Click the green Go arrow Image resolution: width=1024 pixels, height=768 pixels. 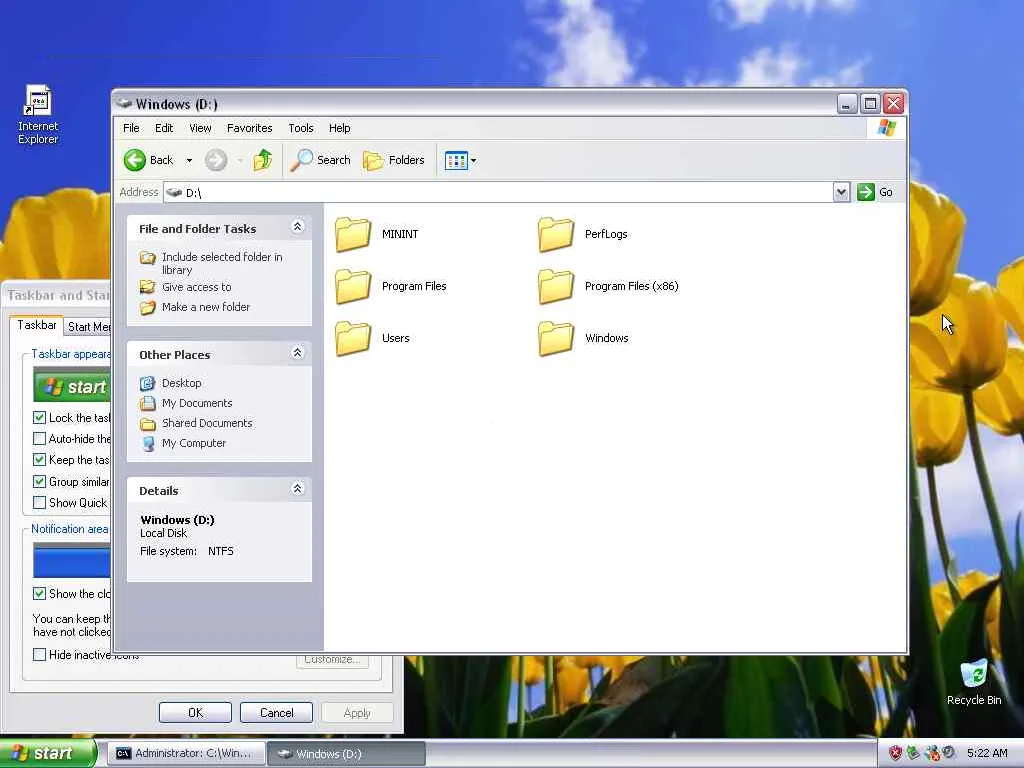coord(866,192)
